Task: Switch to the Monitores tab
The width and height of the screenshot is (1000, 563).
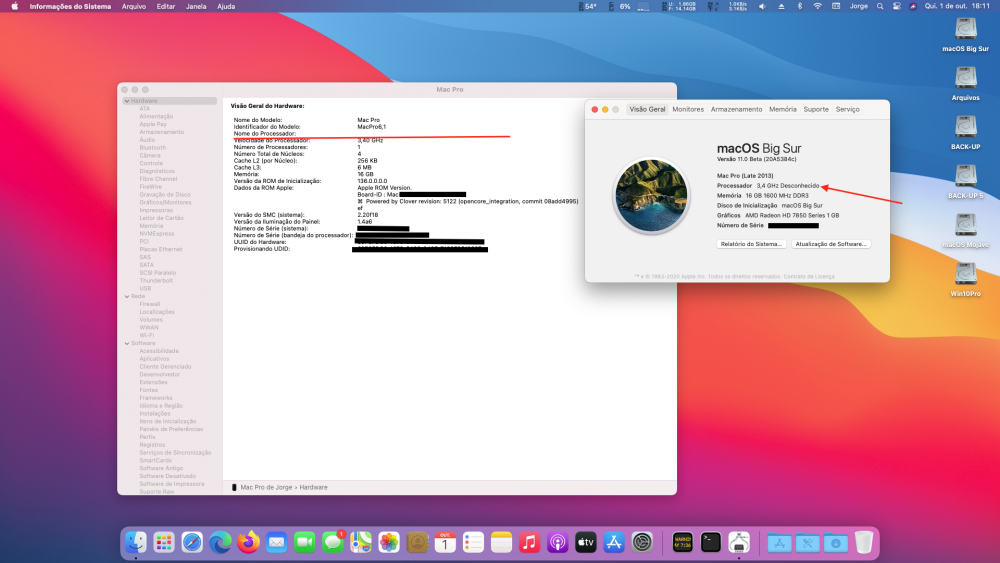Action: pyautogui.click(x=688, y=110)
